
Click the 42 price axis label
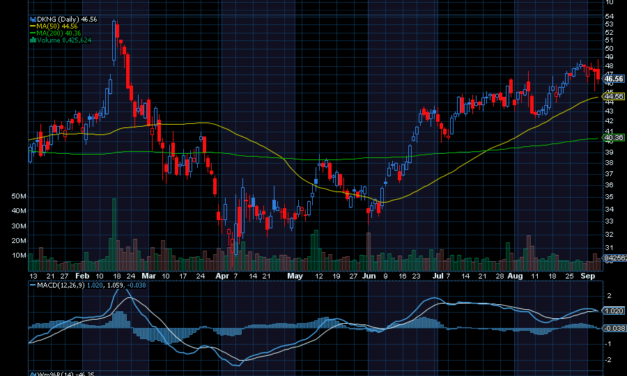[609, 121]
